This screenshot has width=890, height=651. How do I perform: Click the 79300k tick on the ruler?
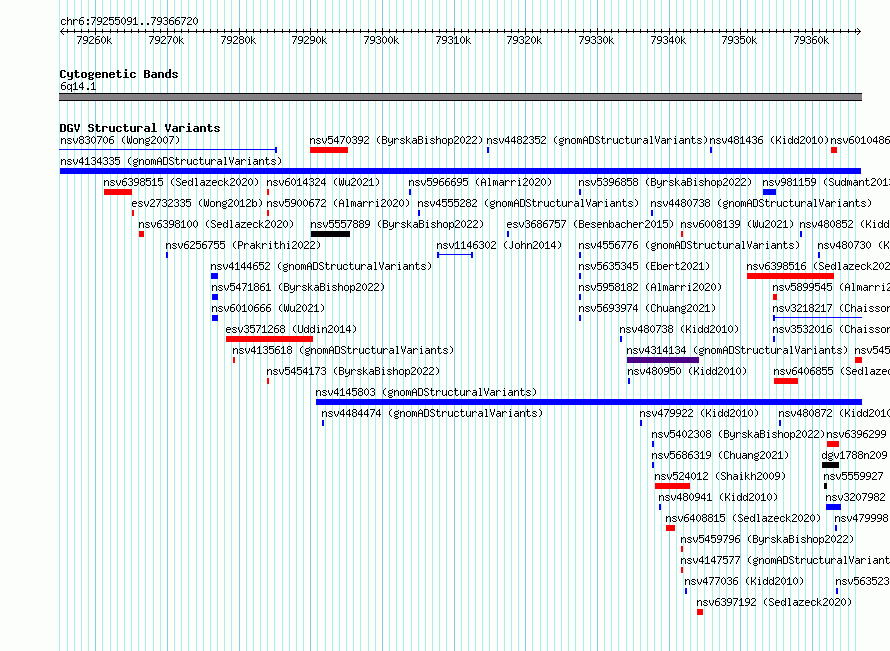point(381,40)
